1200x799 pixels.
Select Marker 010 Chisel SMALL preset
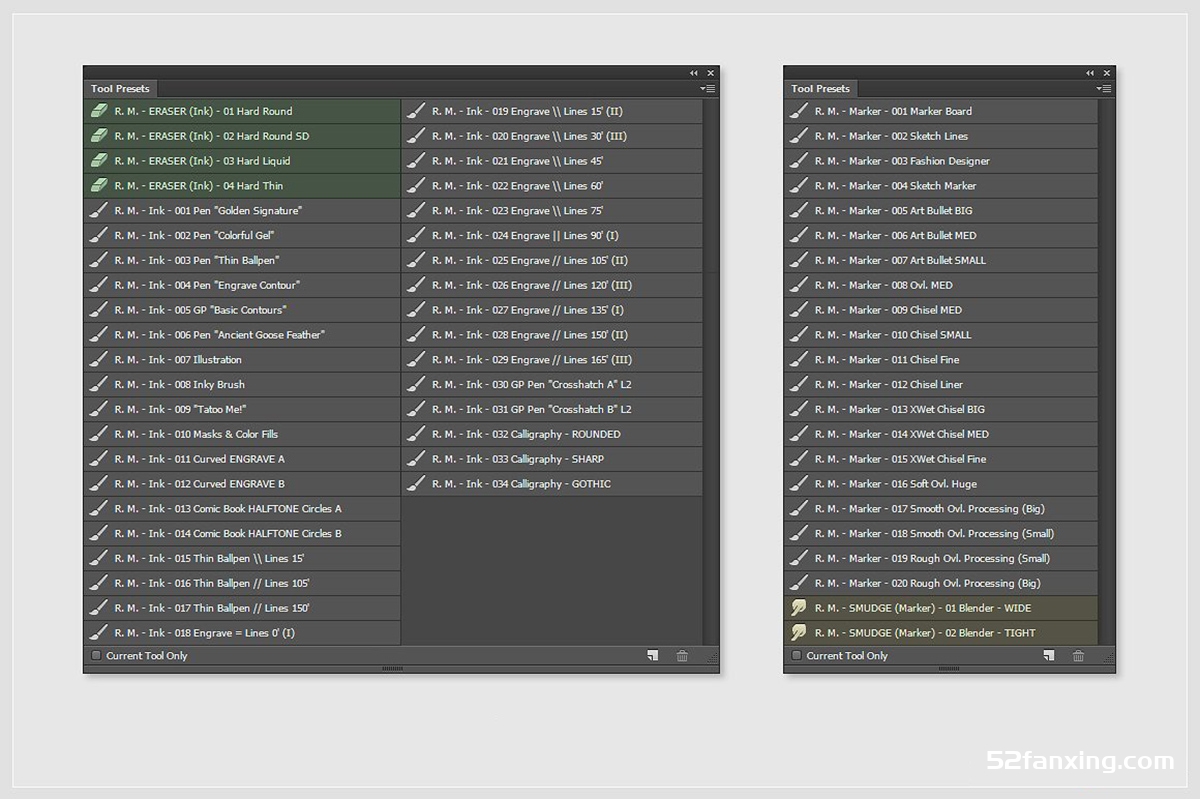pos(941,335)
